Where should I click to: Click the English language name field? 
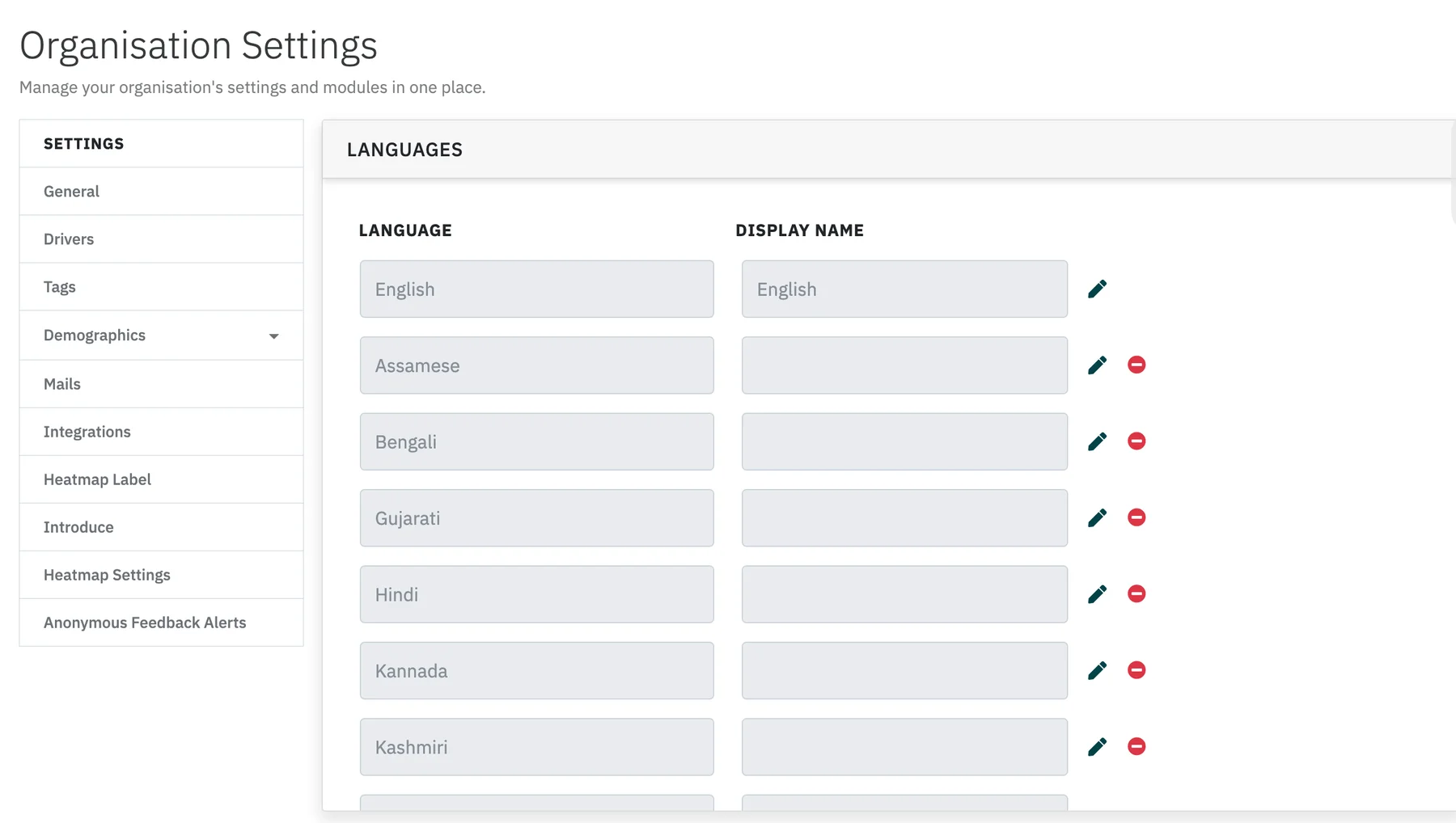click(536, 289)
